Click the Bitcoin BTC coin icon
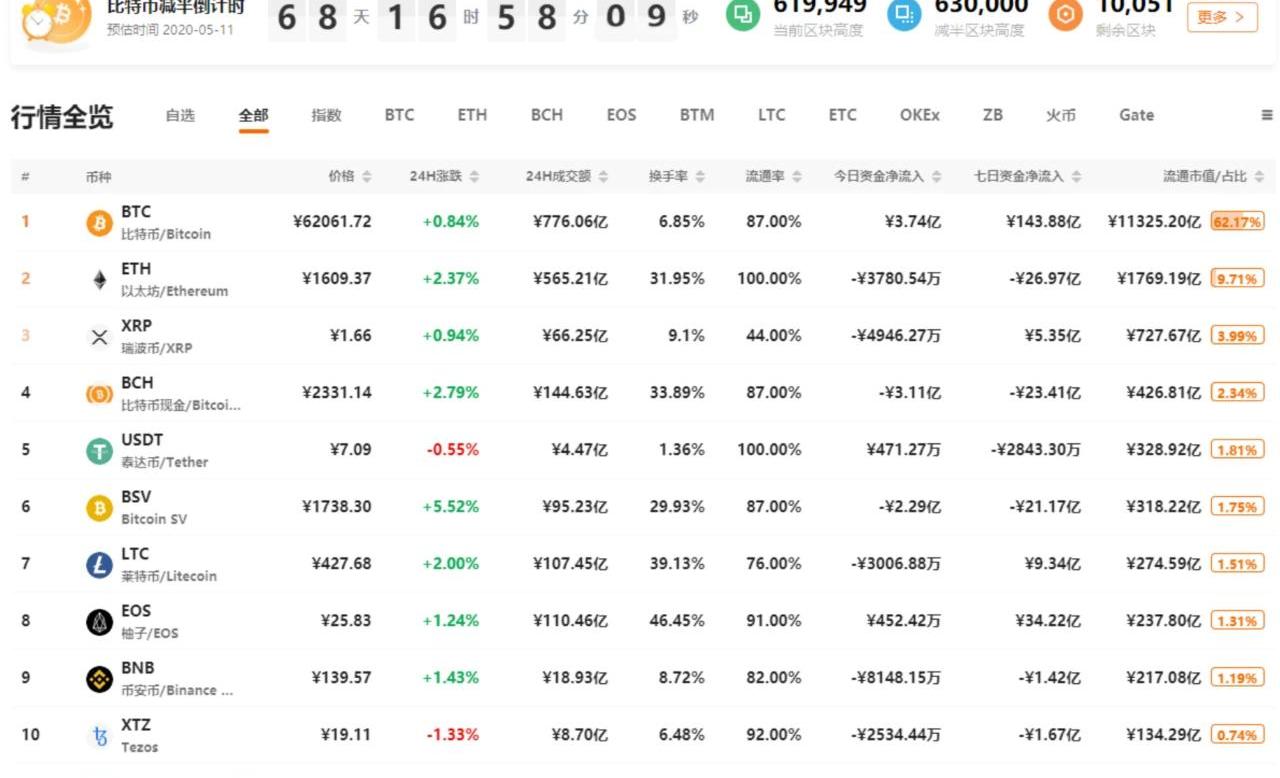The width and height of the screenshot is (1280, 778). pyautogui.click(x=99, y=222)
